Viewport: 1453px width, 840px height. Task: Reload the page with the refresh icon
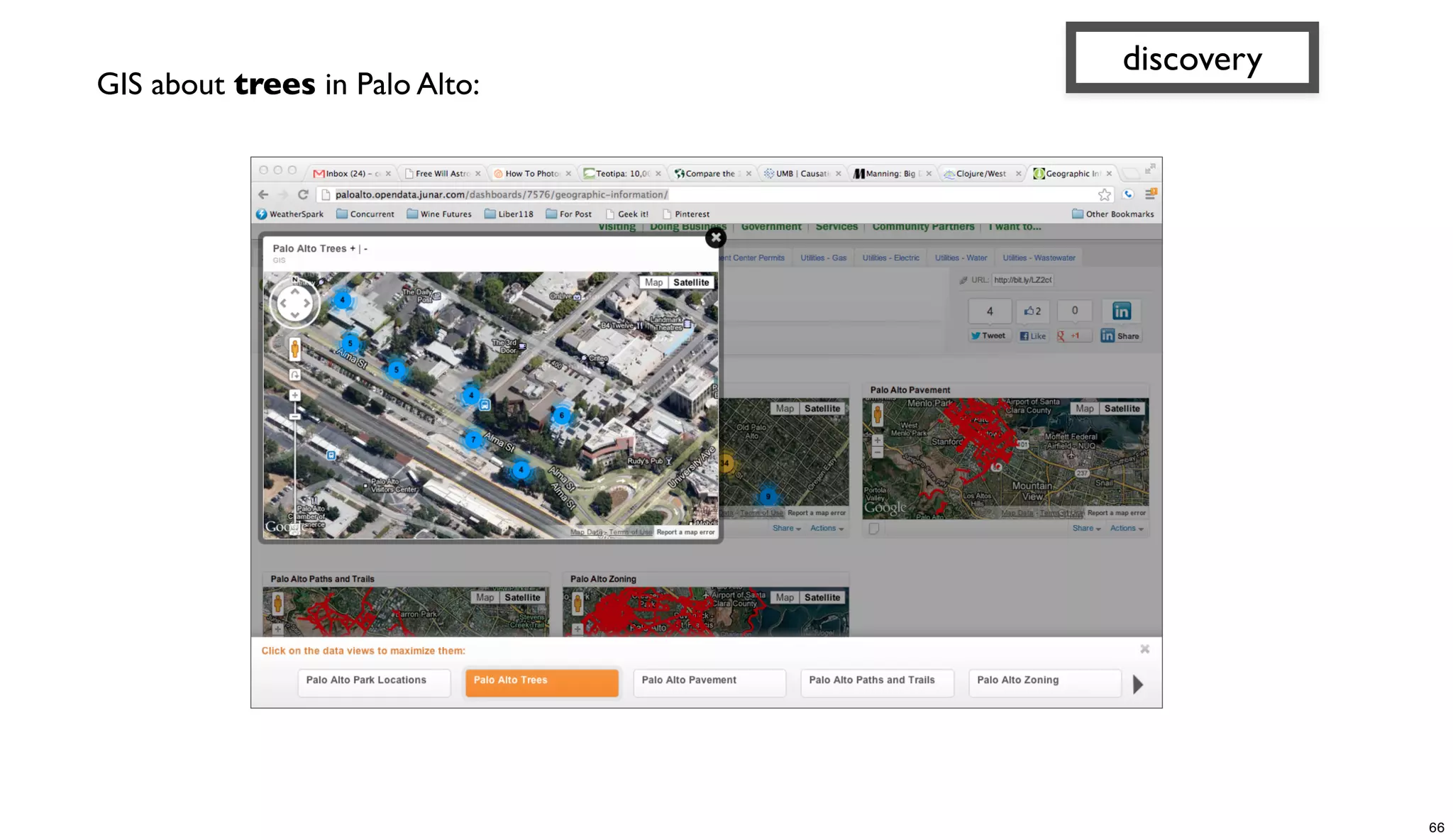pos(303,194)
